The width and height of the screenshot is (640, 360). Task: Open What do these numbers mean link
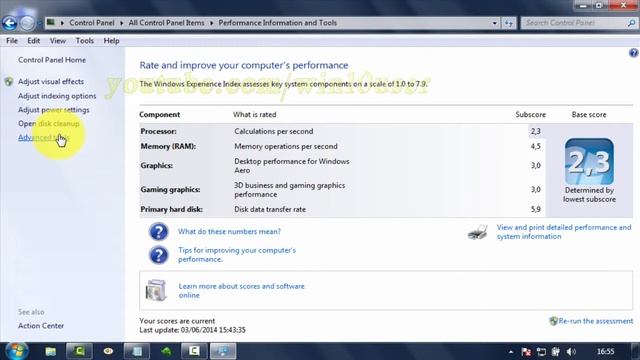click(x=229, y=231)
